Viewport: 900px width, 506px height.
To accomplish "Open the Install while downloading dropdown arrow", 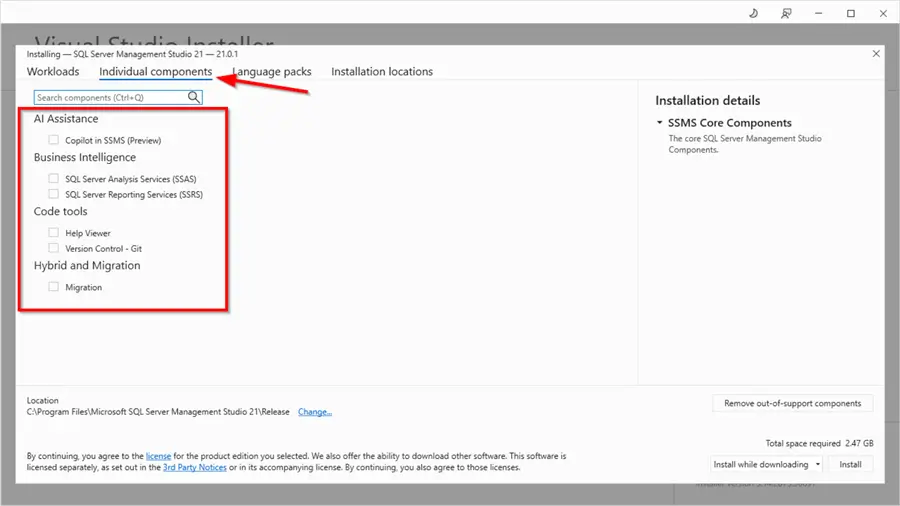I will [x=817, y=464].
